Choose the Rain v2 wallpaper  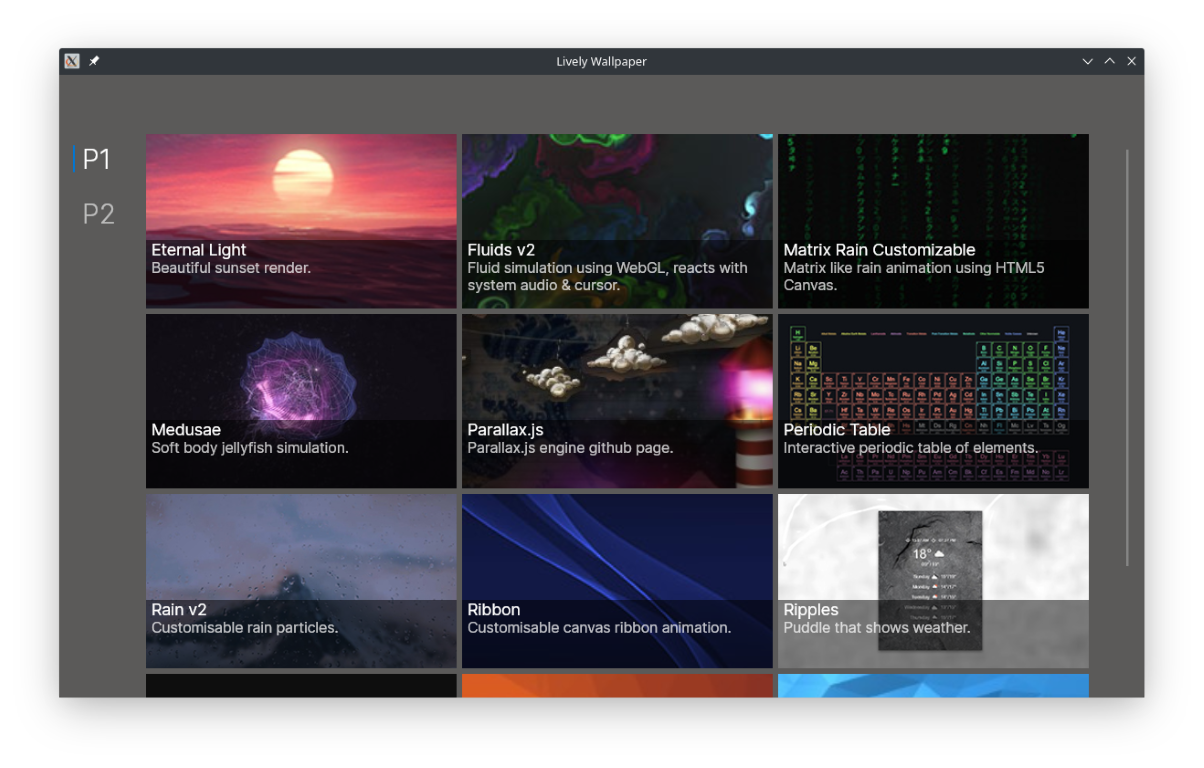[301, 581]
